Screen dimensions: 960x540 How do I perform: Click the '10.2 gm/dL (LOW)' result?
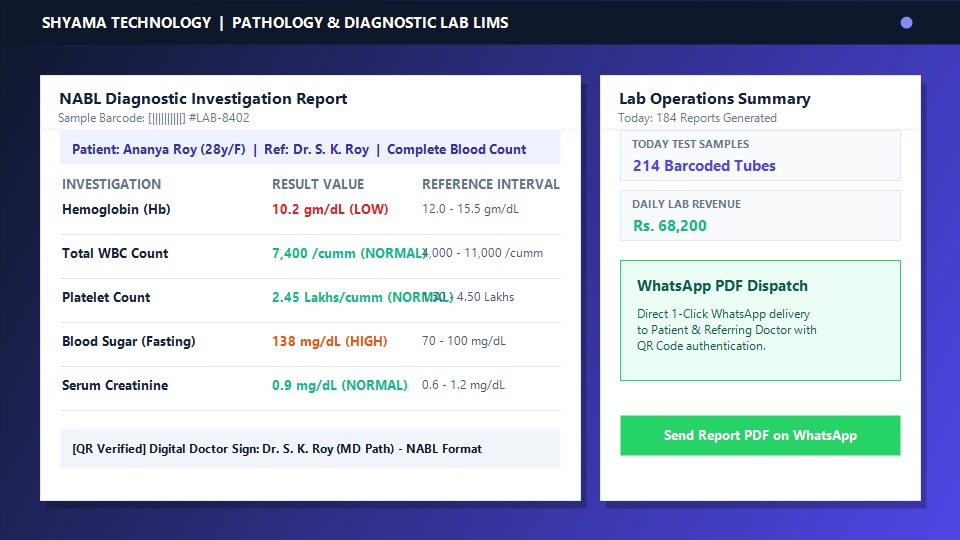pos(330,209)
